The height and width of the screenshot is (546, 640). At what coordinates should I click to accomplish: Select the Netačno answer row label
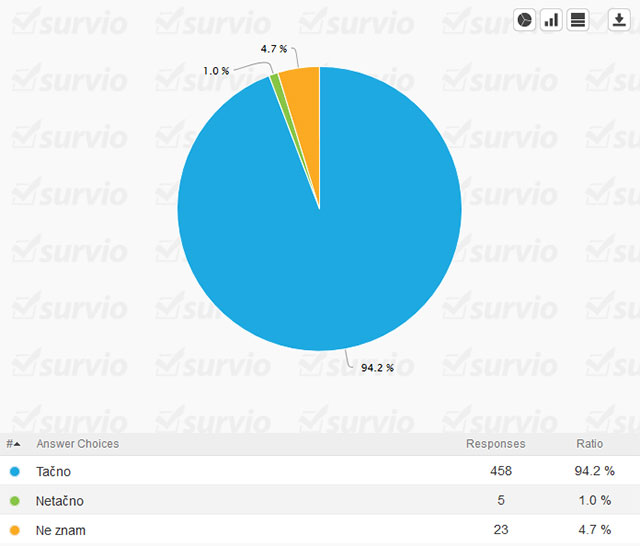60,500
